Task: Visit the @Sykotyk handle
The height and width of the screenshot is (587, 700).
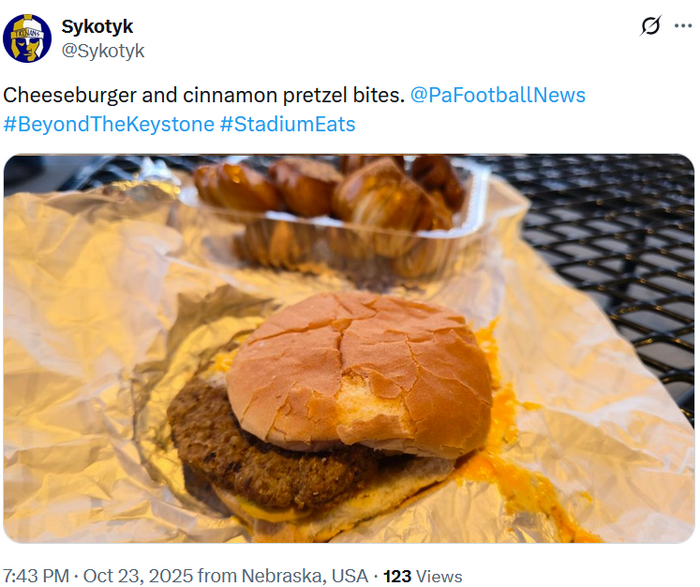Action: tap(103, 50)
